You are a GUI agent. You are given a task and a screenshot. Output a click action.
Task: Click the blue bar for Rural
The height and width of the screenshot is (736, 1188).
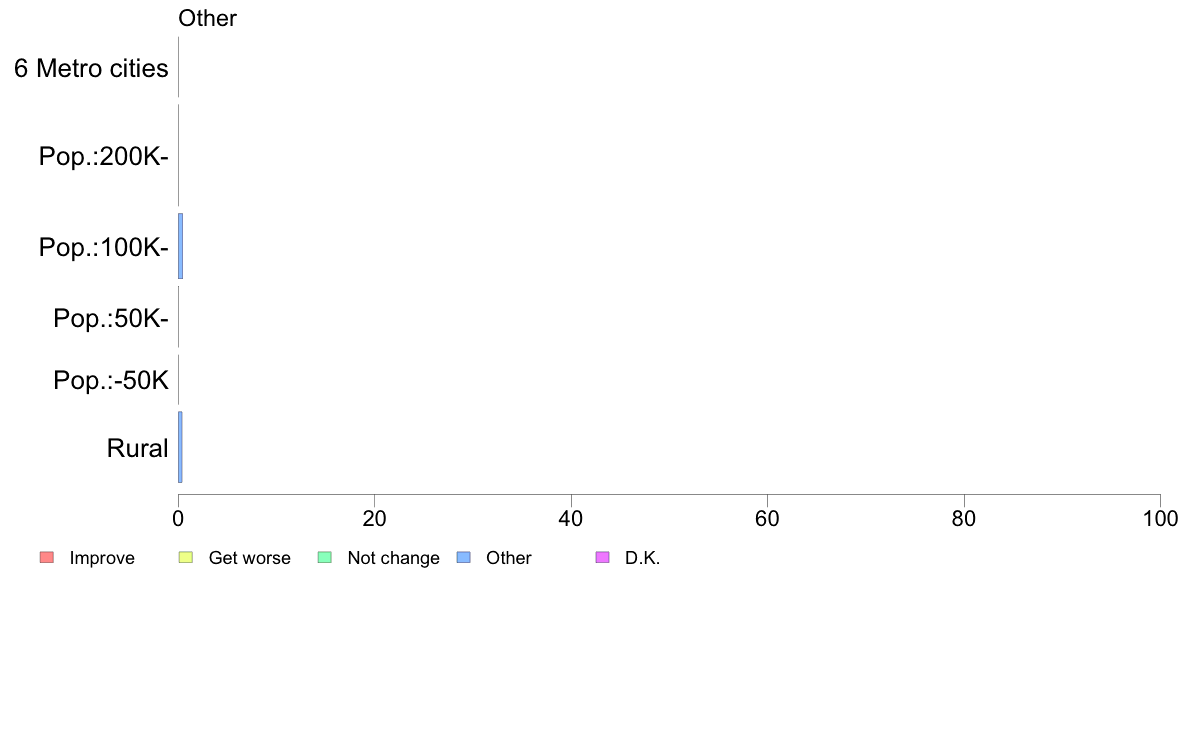(180, 447)
